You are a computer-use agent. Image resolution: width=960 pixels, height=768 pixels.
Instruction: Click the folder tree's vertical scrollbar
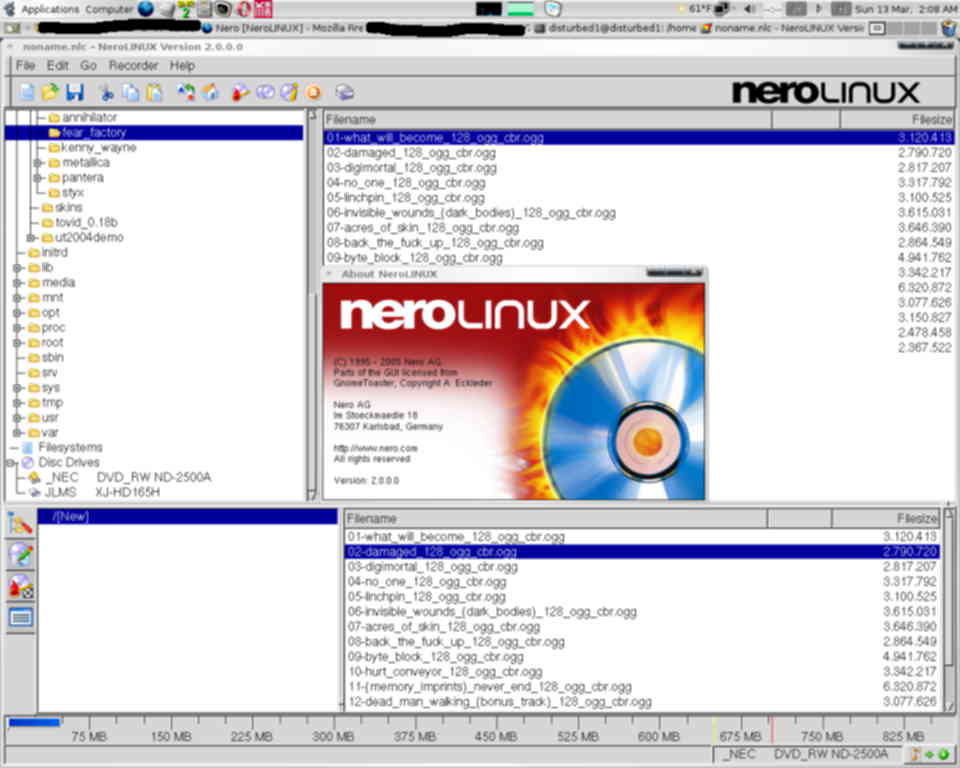point(312,305)
